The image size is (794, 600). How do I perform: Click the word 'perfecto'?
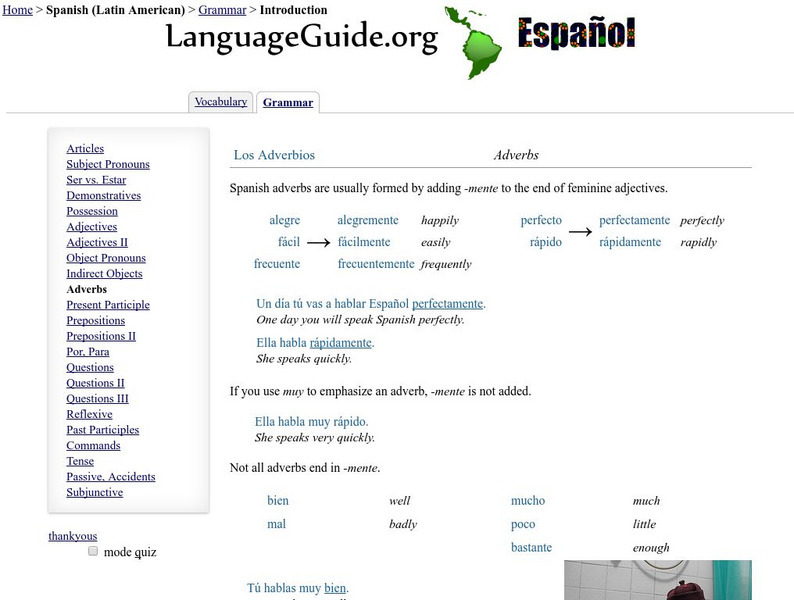[541, 221]
